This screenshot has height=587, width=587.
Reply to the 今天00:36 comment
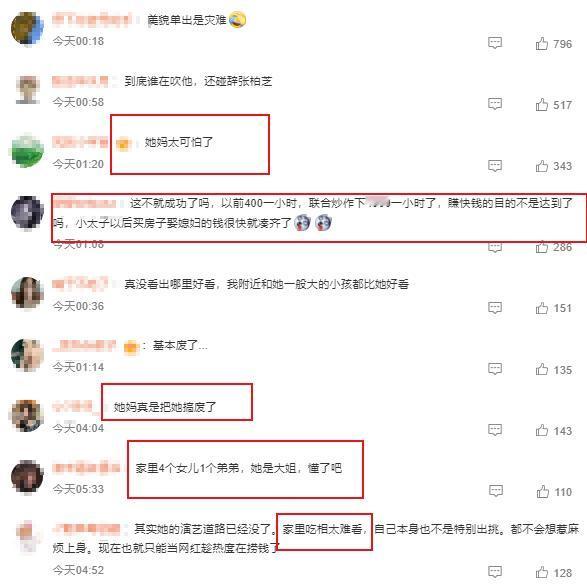pos(495,308)
